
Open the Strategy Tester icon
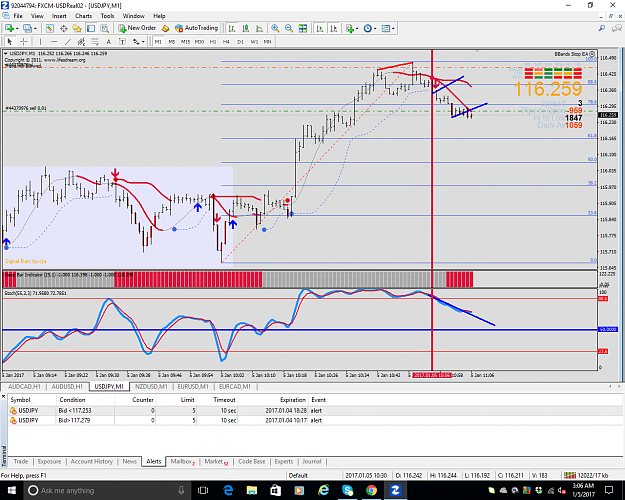coord(104,28)
